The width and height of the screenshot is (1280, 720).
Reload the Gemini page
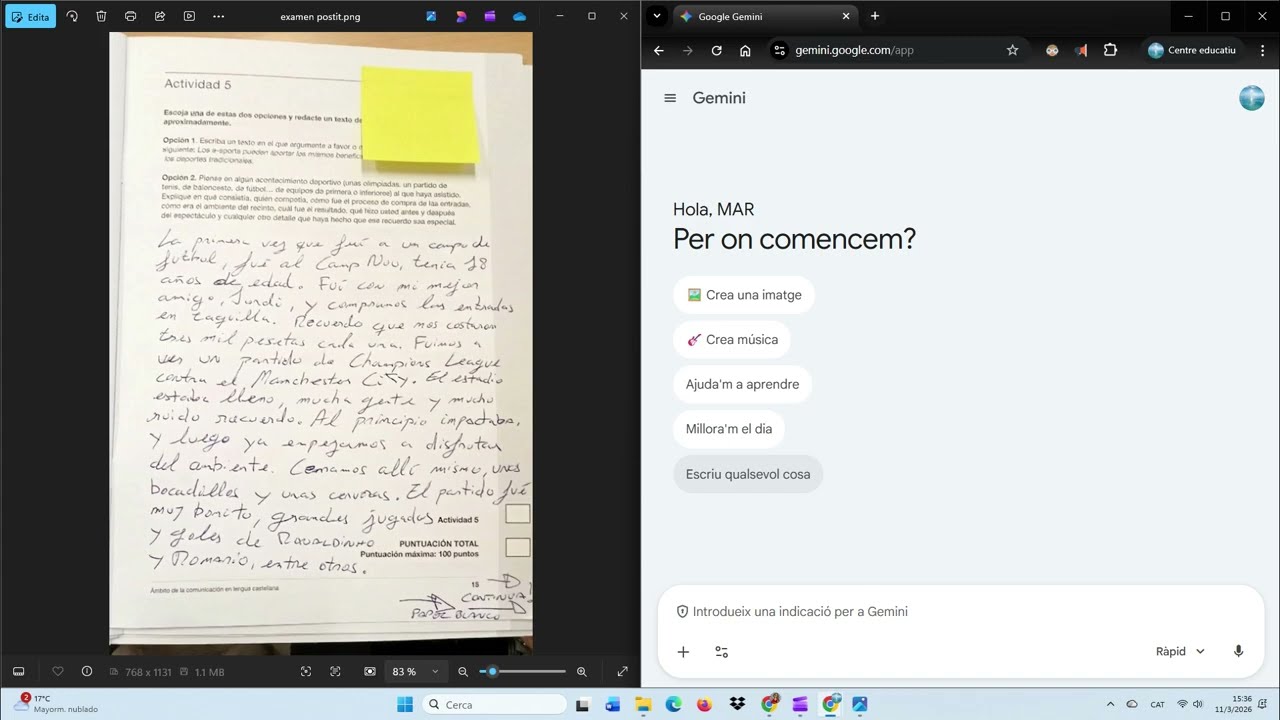click(x=716, y=50)
